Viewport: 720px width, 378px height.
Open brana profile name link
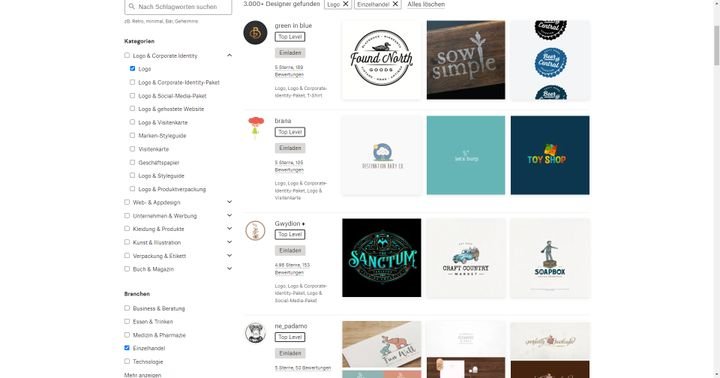coord(283,121)
